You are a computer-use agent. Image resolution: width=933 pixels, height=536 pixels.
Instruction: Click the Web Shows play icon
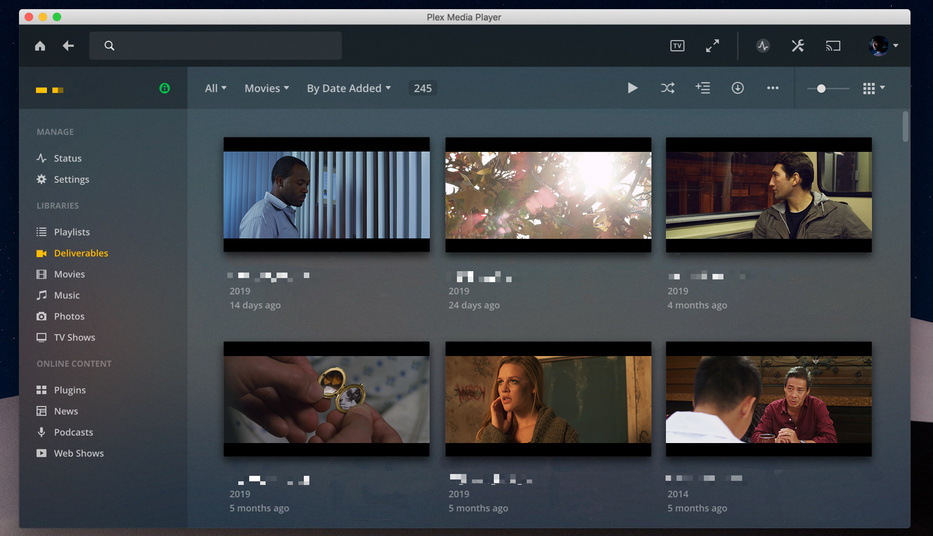point(41,453)
